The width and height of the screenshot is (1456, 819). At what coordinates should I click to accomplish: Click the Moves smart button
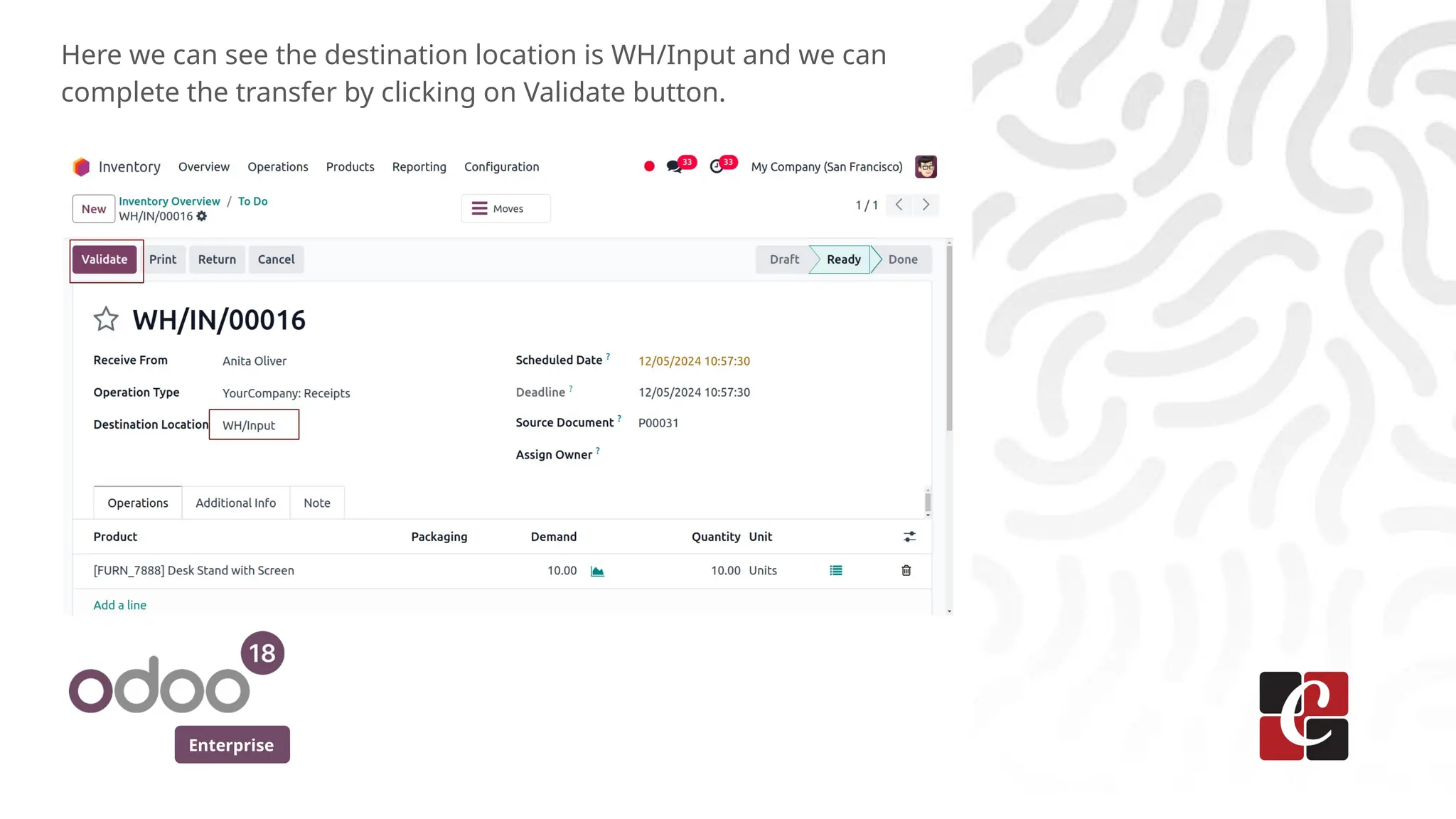(505, 208)
